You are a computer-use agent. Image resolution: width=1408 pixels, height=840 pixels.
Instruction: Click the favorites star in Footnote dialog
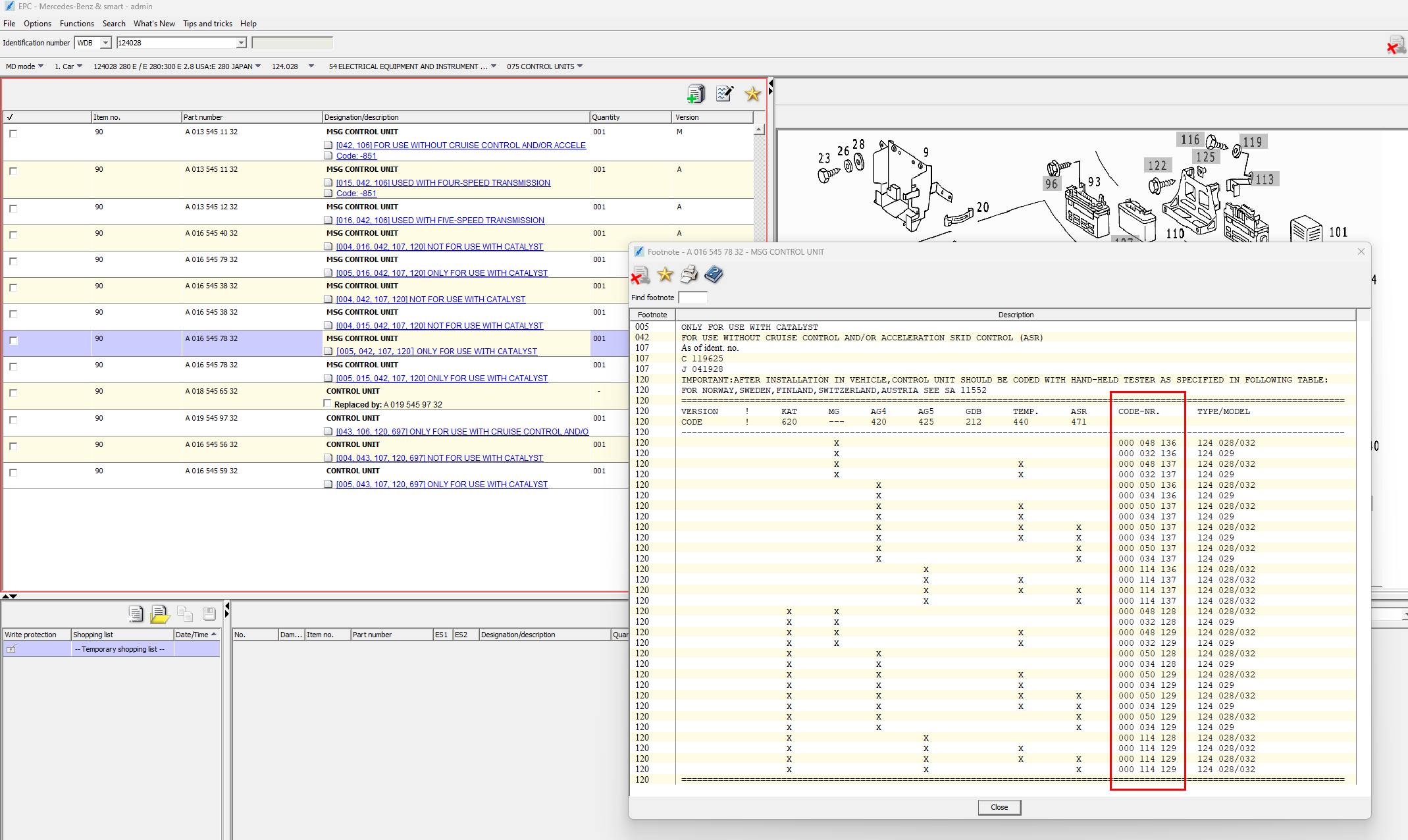[665, 274]
